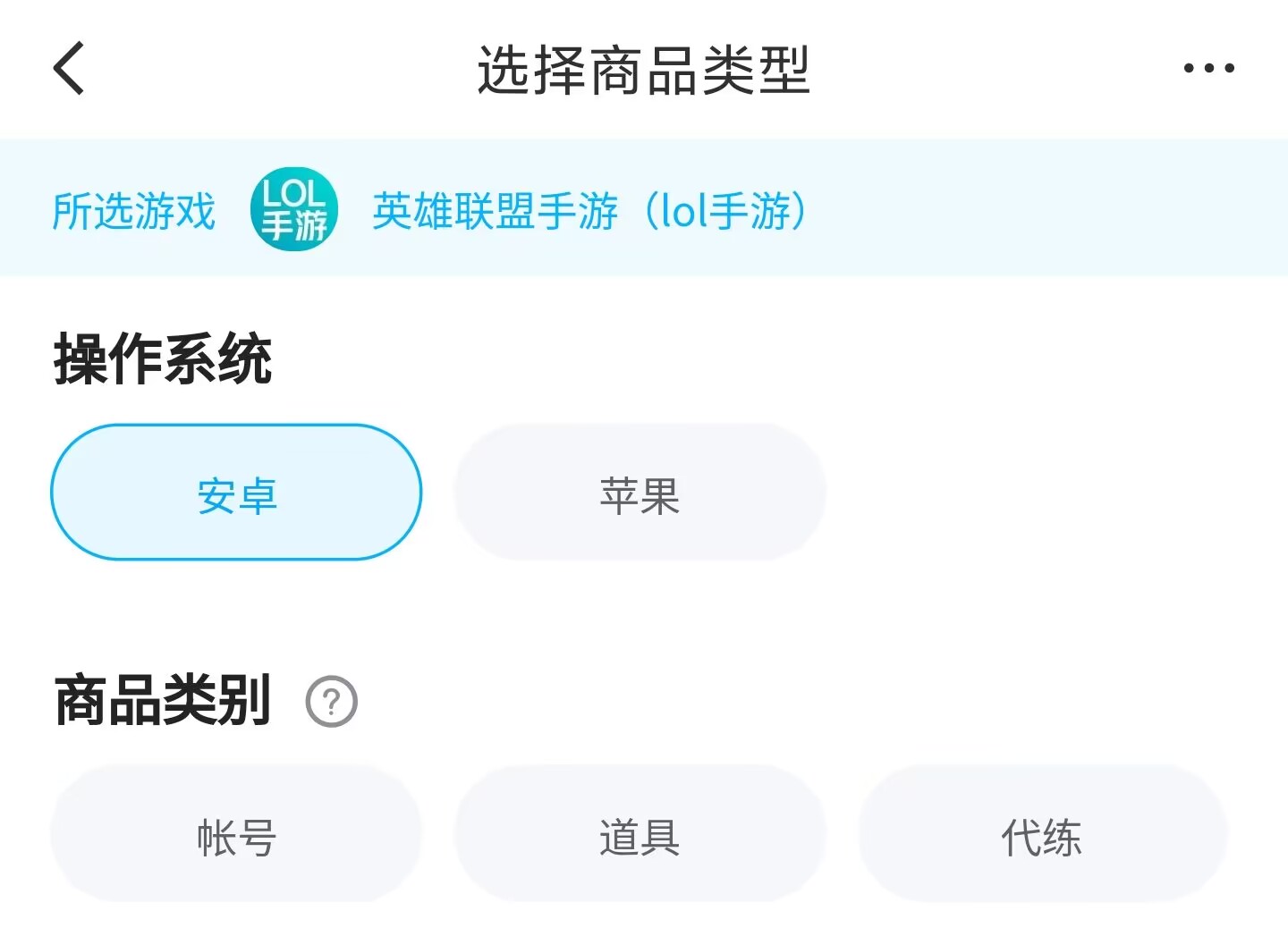
Task: Tap the 英雄联盟手游 game name
Action: (495, 211)
